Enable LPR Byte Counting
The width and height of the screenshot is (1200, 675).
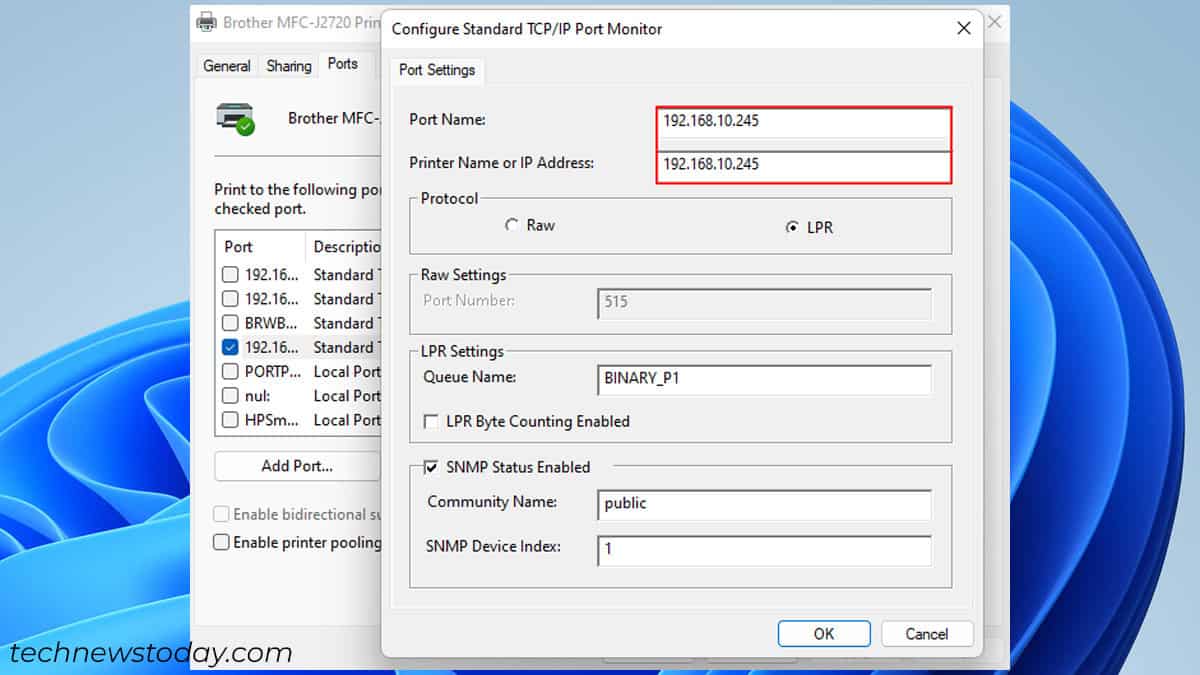pos(431,421)
